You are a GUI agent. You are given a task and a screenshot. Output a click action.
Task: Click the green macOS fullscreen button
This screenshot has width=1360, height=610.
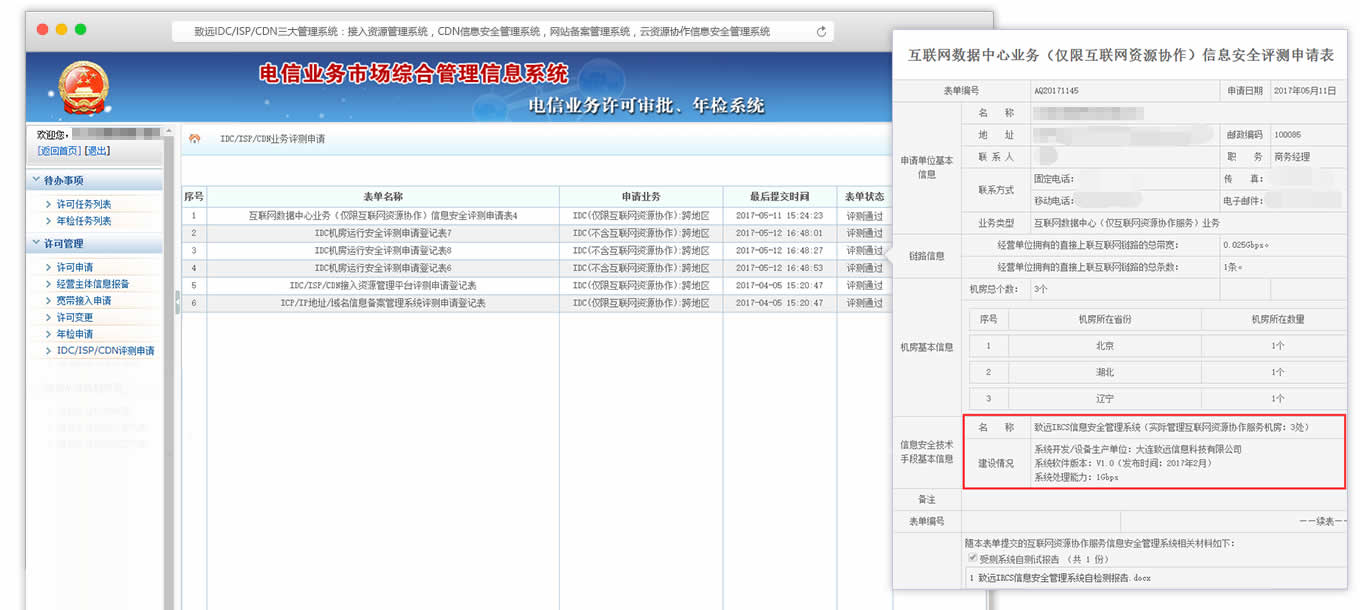[81, 30]
